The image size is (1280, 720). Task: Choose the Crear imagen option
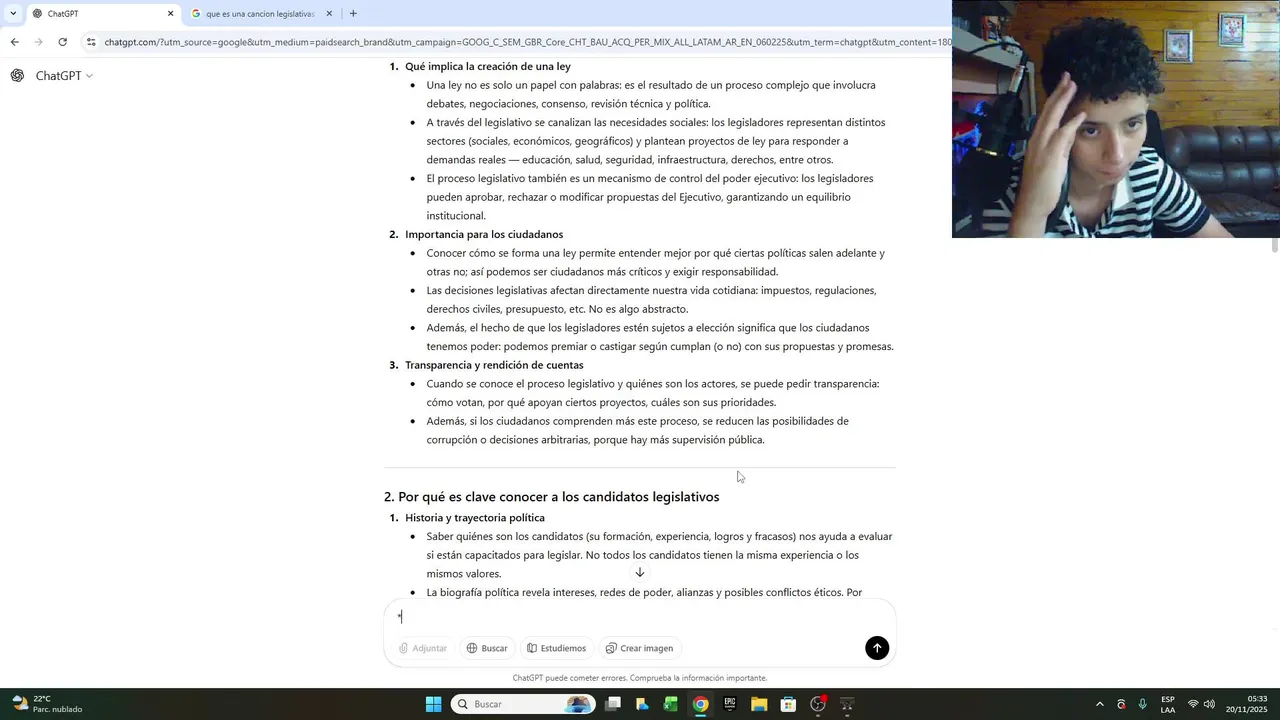[x=639, y=648]
